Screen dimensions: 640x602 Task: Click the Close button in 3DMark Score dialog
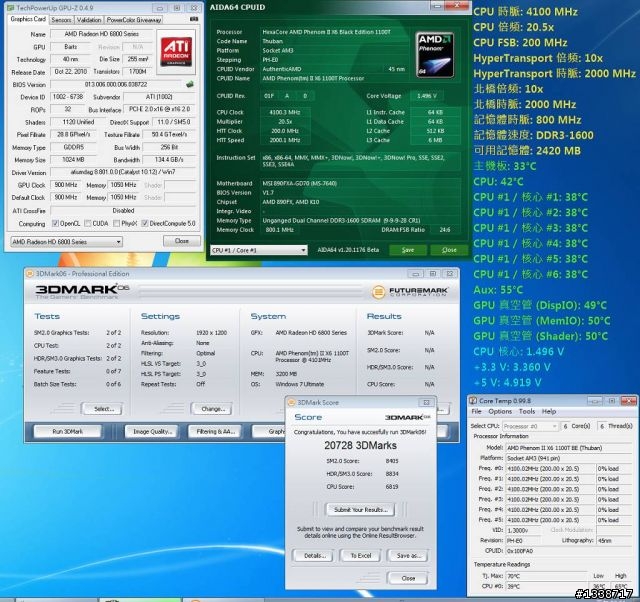click(x=408, y=578)
